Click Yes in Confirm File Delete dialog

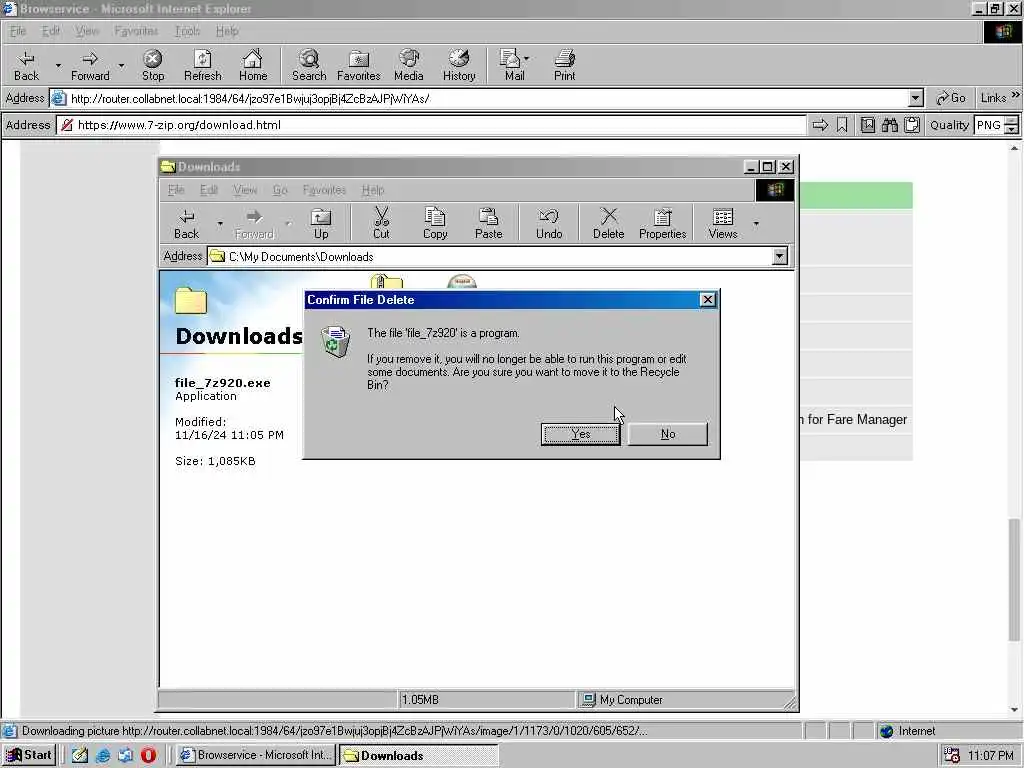(581, 434)
